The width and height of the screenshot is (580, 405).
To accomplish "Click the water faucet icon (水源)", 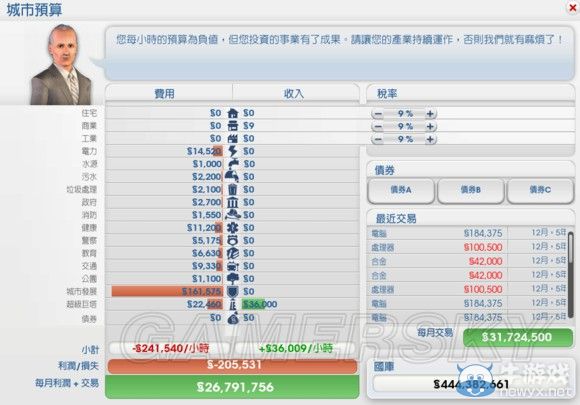I will pyautogui.click(x=232, y=164).
